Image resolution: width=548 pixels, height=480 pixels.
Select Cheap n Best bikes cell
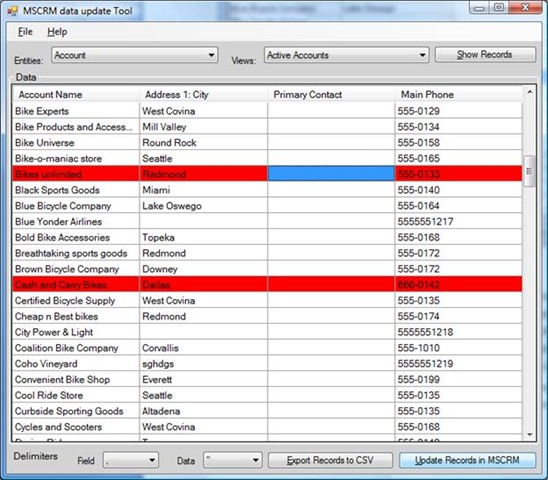click(x=76, y=316)
